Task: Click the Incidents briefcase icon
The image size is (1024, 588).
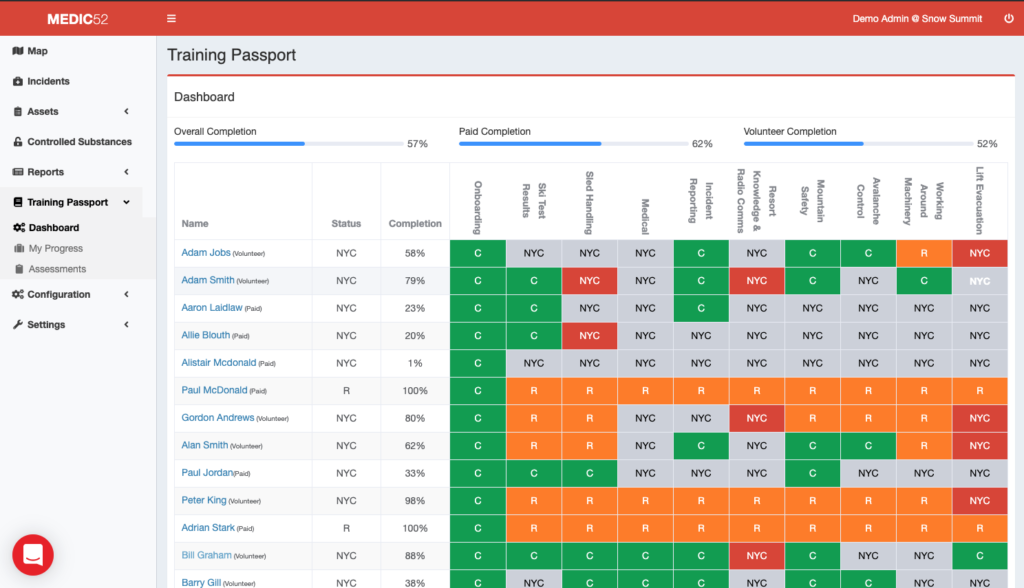Action: 18,81
